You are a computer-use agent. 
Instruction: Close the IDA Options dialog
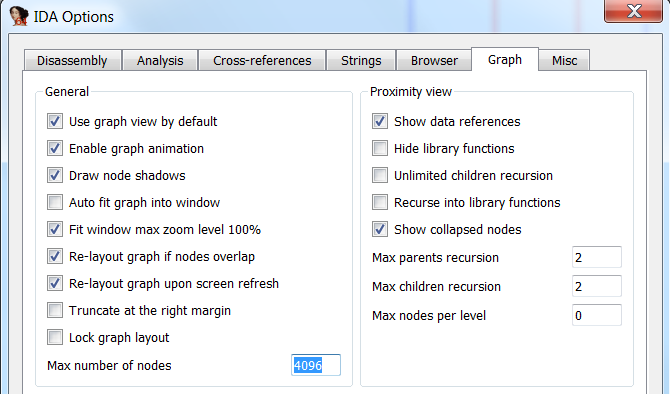(x=633, y=10)
